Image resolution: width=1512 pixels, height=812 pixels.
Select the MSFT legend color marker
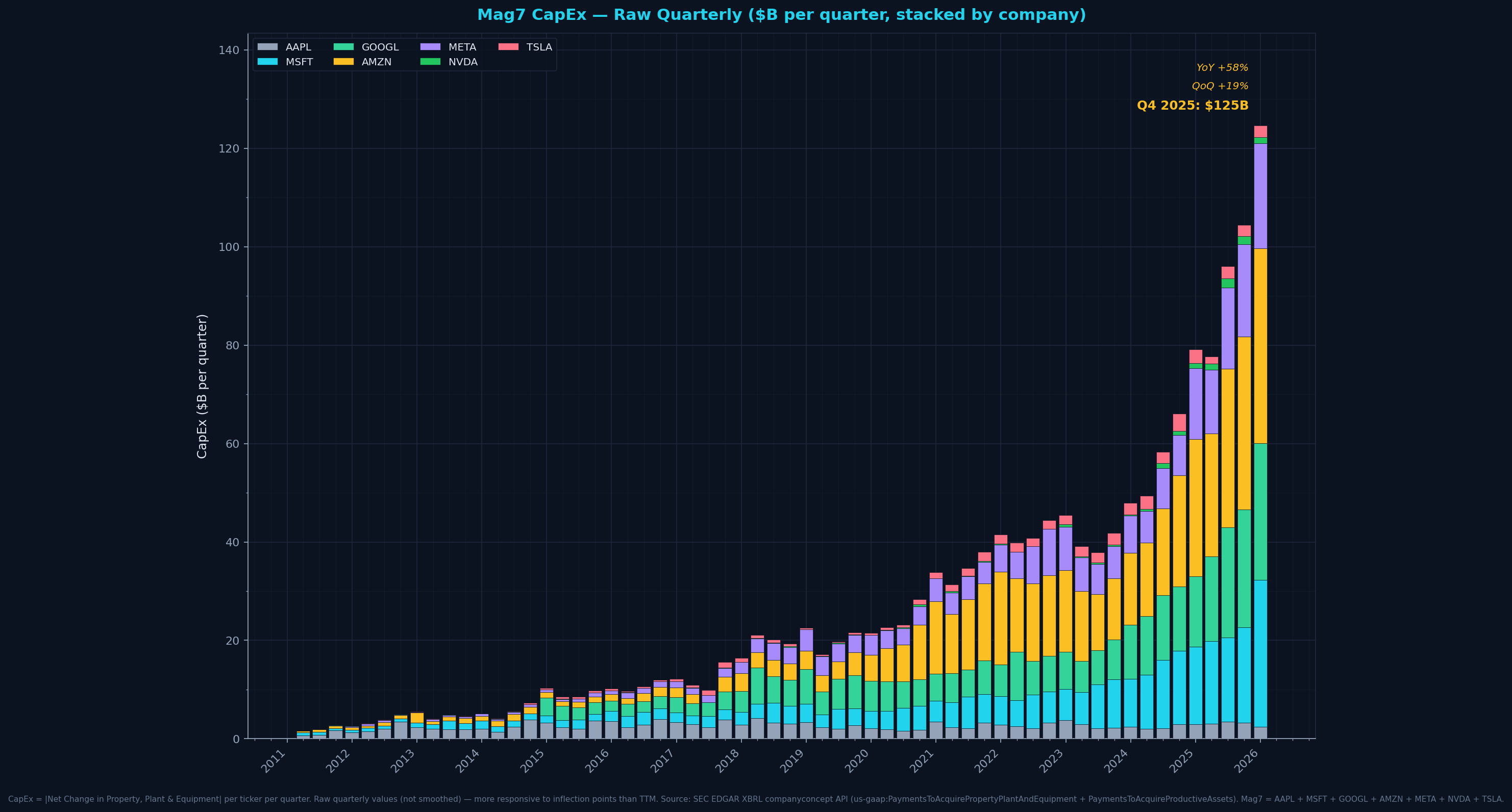pyautogui.click(x=268, y=62)
